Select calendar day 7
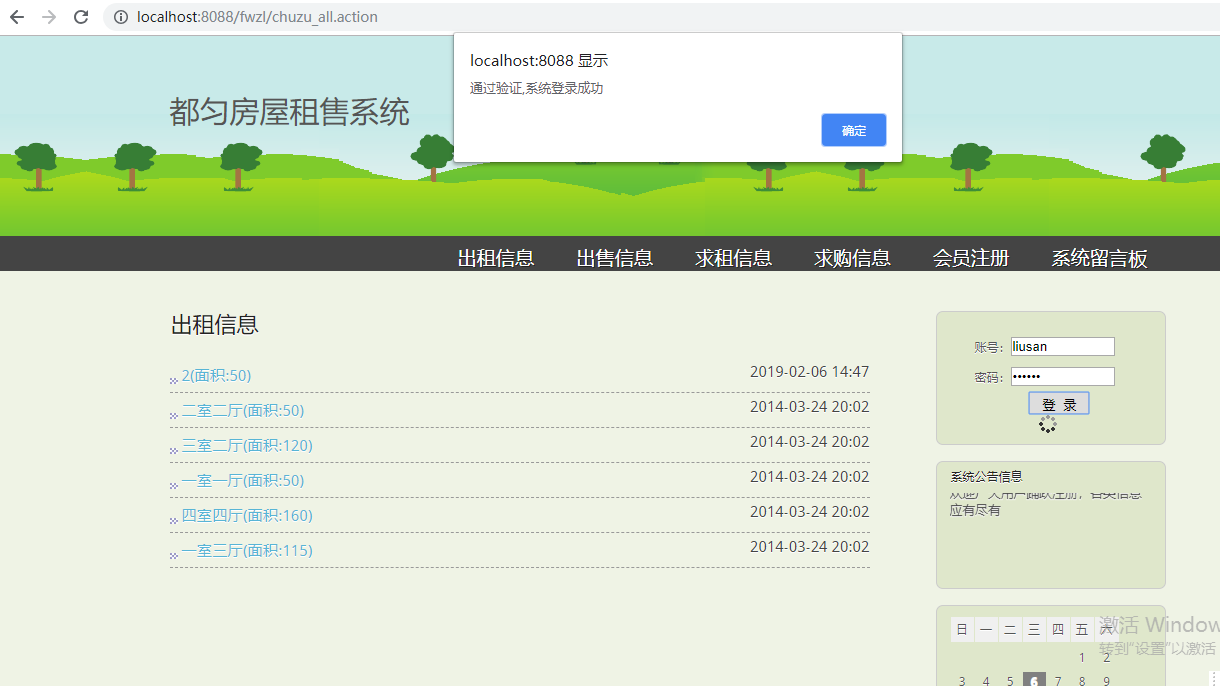 (1058, 681)
